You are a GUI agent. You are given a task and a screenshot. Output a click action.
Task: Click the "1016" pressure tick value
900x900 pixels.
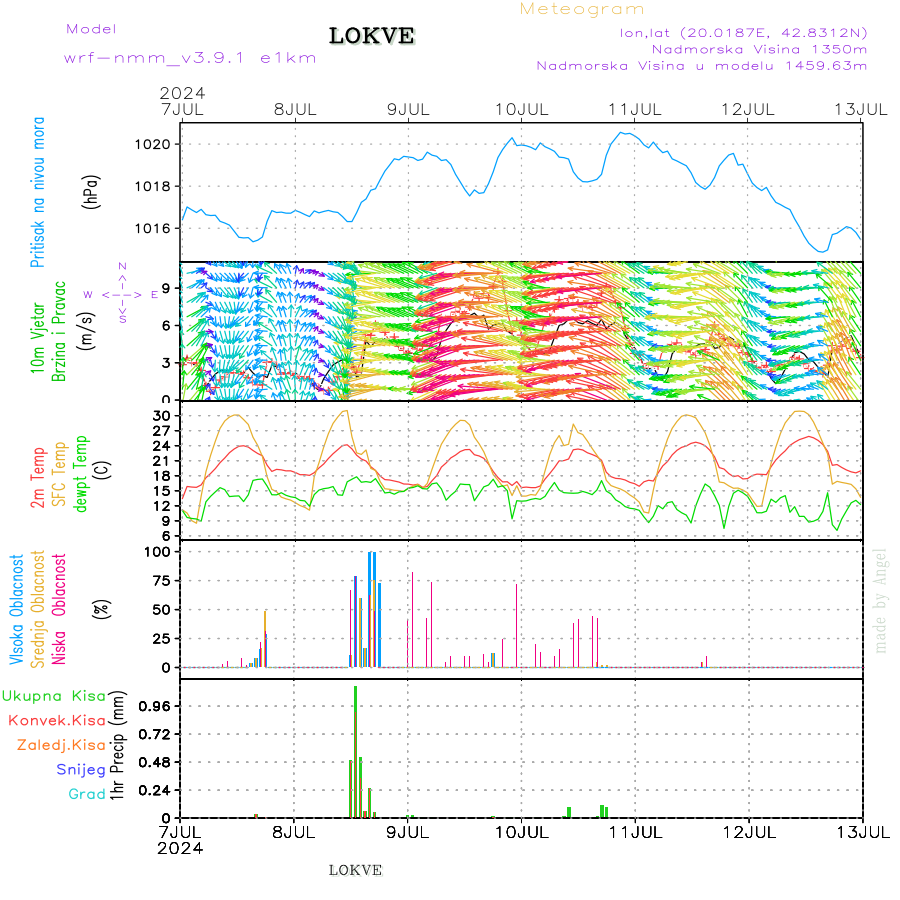click(153, 228)
